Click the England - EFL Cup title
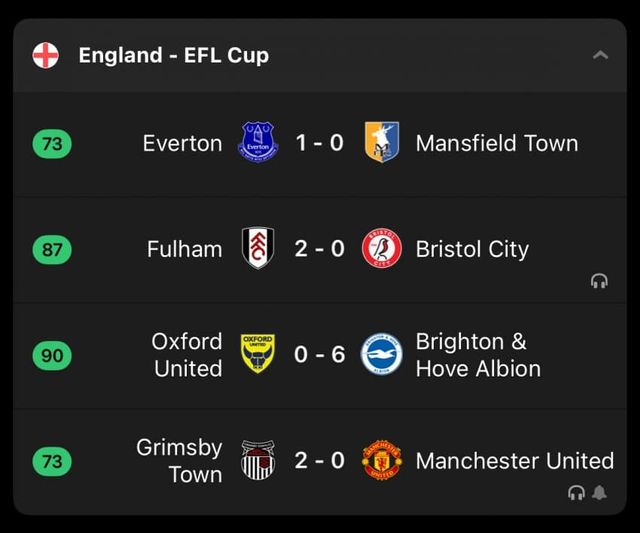The width and height of the screenshot is (640, 533). point(173,56)
